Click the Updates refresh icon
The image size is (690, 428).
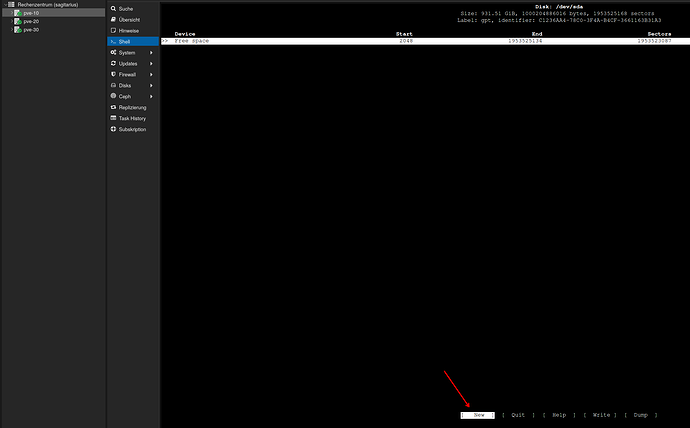113,63
